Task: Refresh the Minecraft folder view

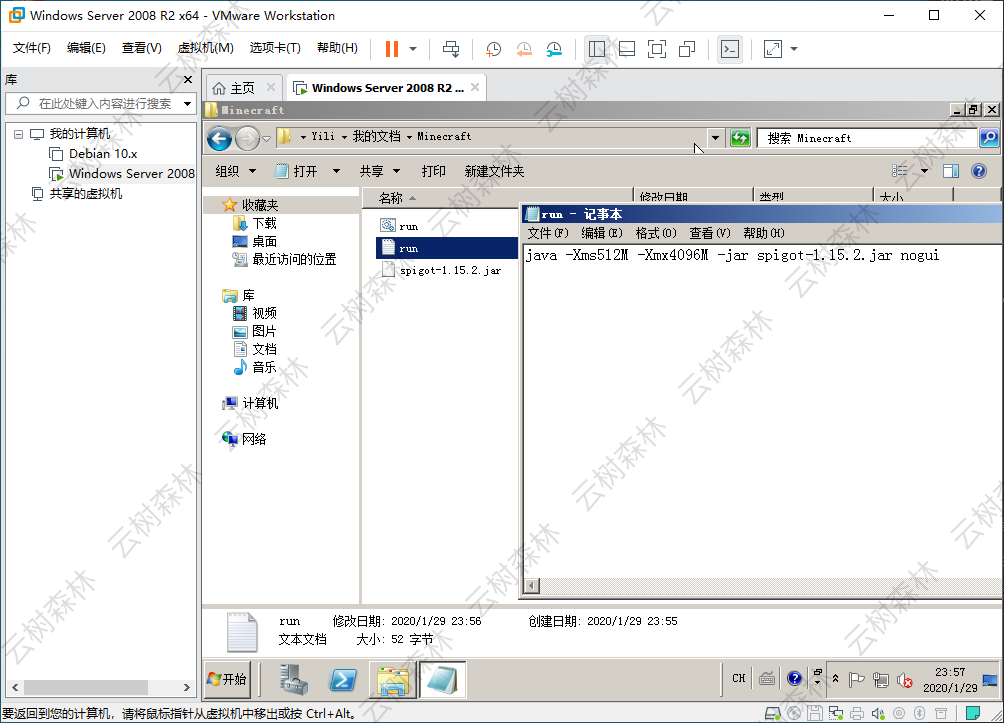Action: (x=740, y=138)
